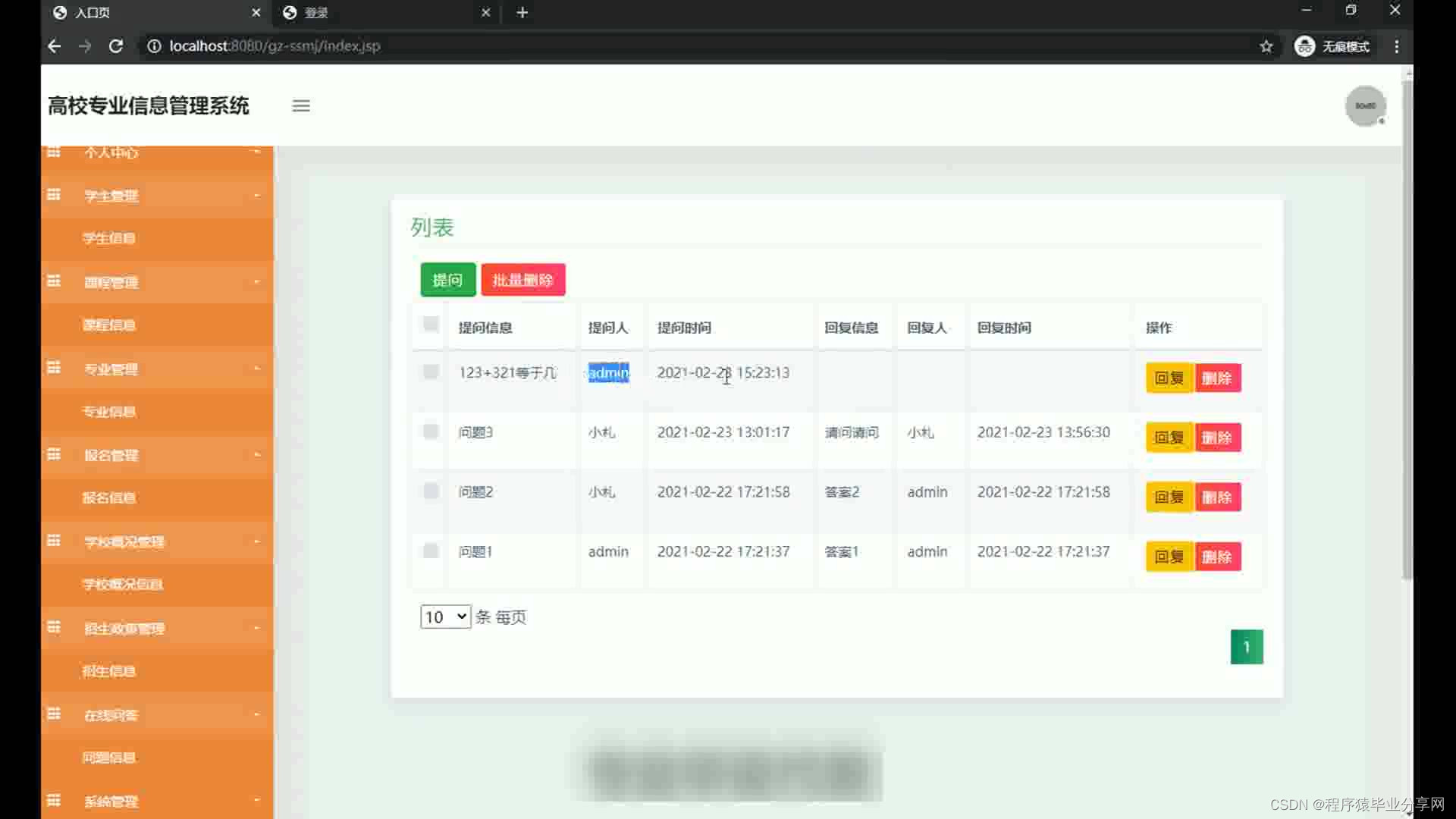Image resolution: width=1456 pixels, height=819 pixels.
Task: Click the user avatar in the header
Action: (1365, 106)
